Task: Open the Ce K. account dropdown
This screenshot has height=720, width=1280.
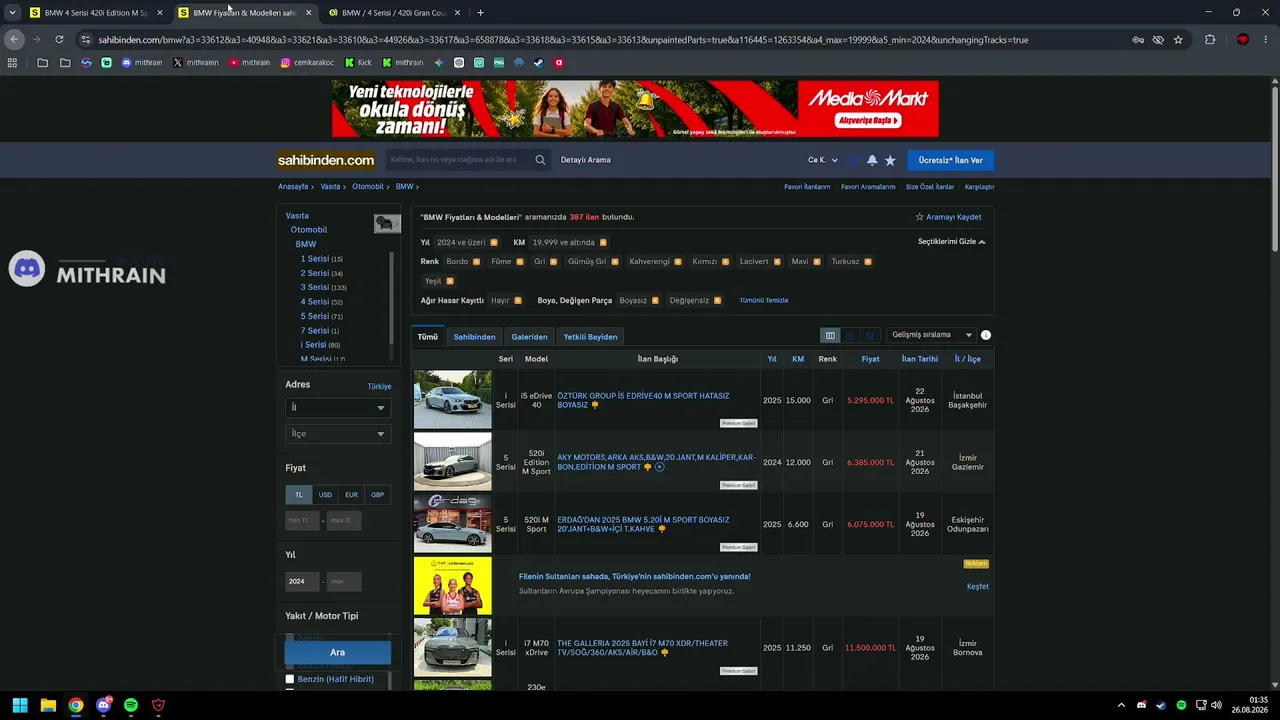Action: pos(822,160)
